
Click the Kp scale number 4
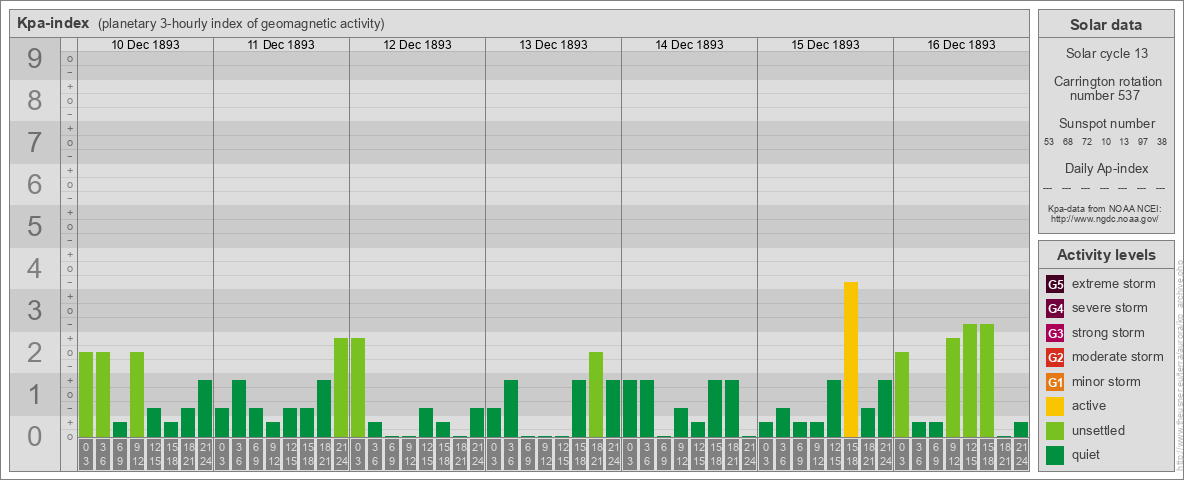click(35, 268)
